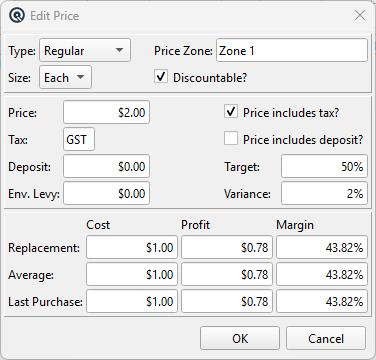Click the Replacement profit field

point(227,247)
